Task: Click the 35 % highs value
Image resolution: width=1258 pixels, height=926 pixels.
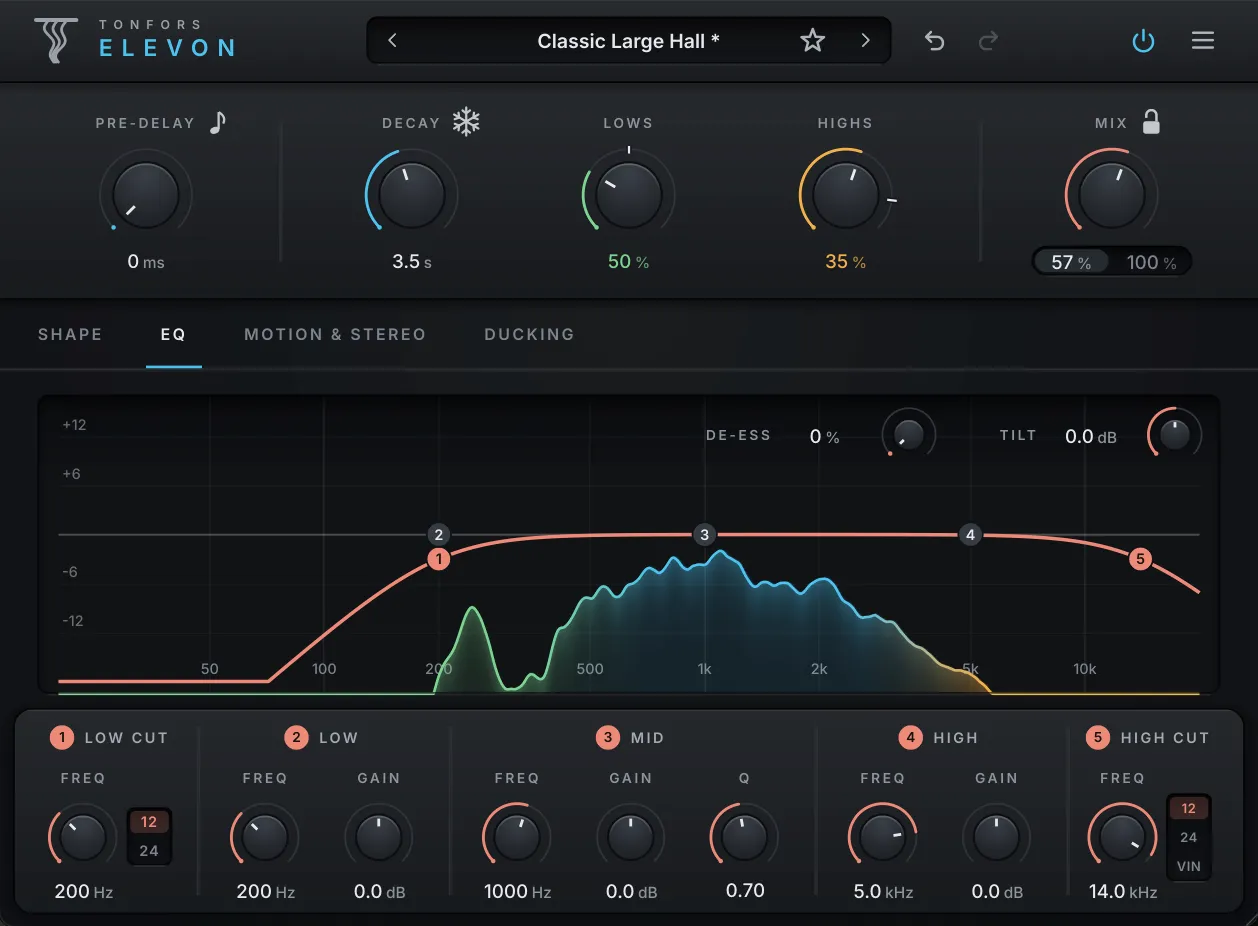Action: 845,262
